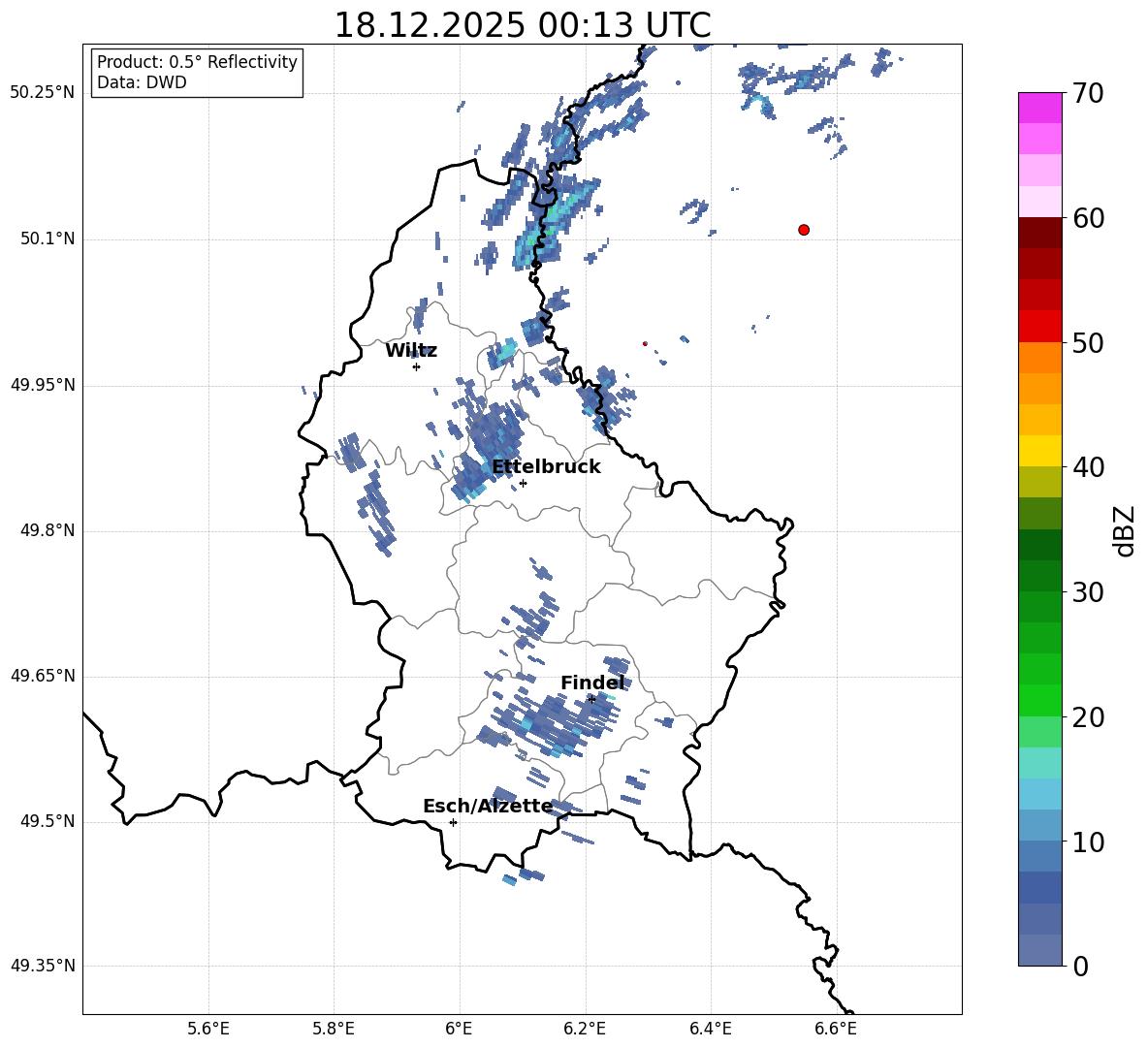The width and height of the screenshot is (1148, 1048).
Task: Click the orange colorbar segment below 50
Action: pos(1040,358)
